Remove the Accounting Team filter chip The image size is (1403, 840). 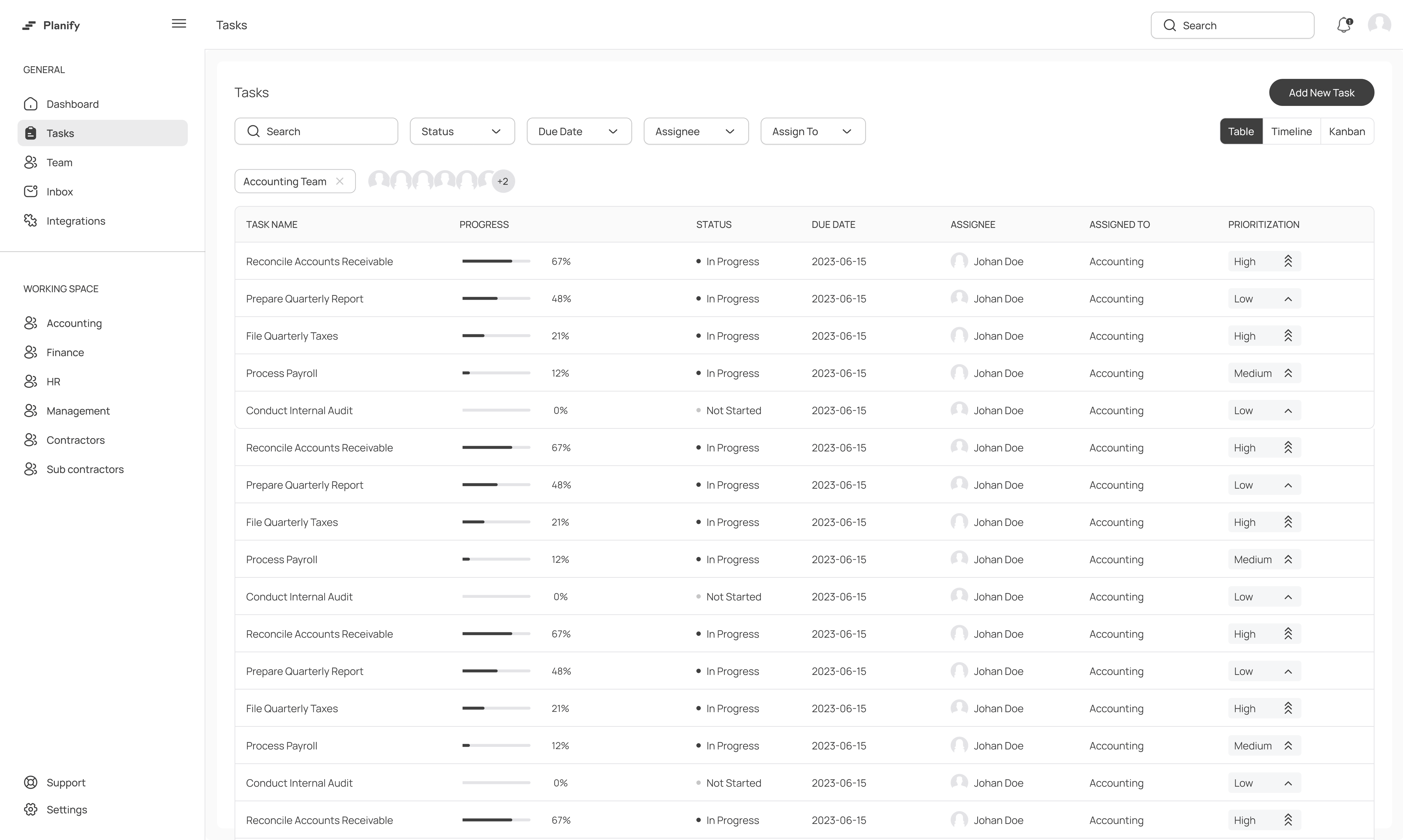pyautogui.click(x=340, y=181)
